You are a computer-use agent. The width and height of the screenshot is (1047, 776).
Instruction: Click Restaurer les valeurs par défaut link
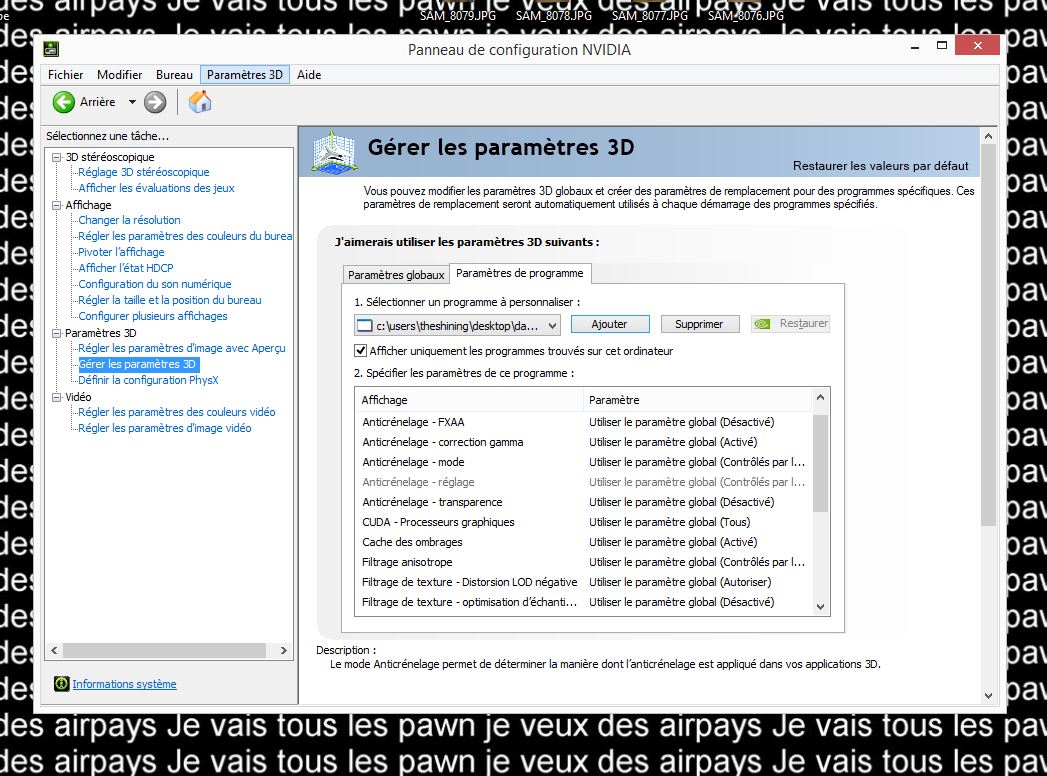point(880,166)
